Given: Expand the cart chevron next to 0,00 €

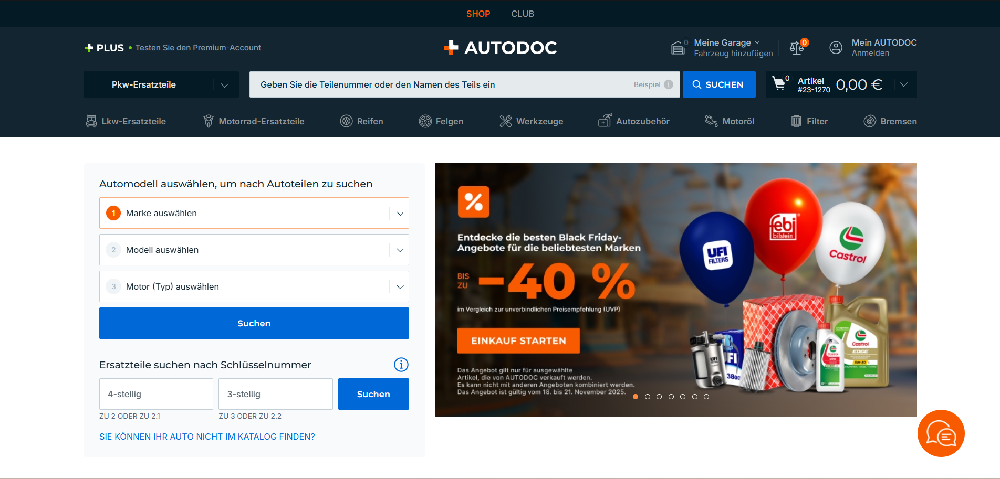Looking at the screenshot, I should point(904,84).
